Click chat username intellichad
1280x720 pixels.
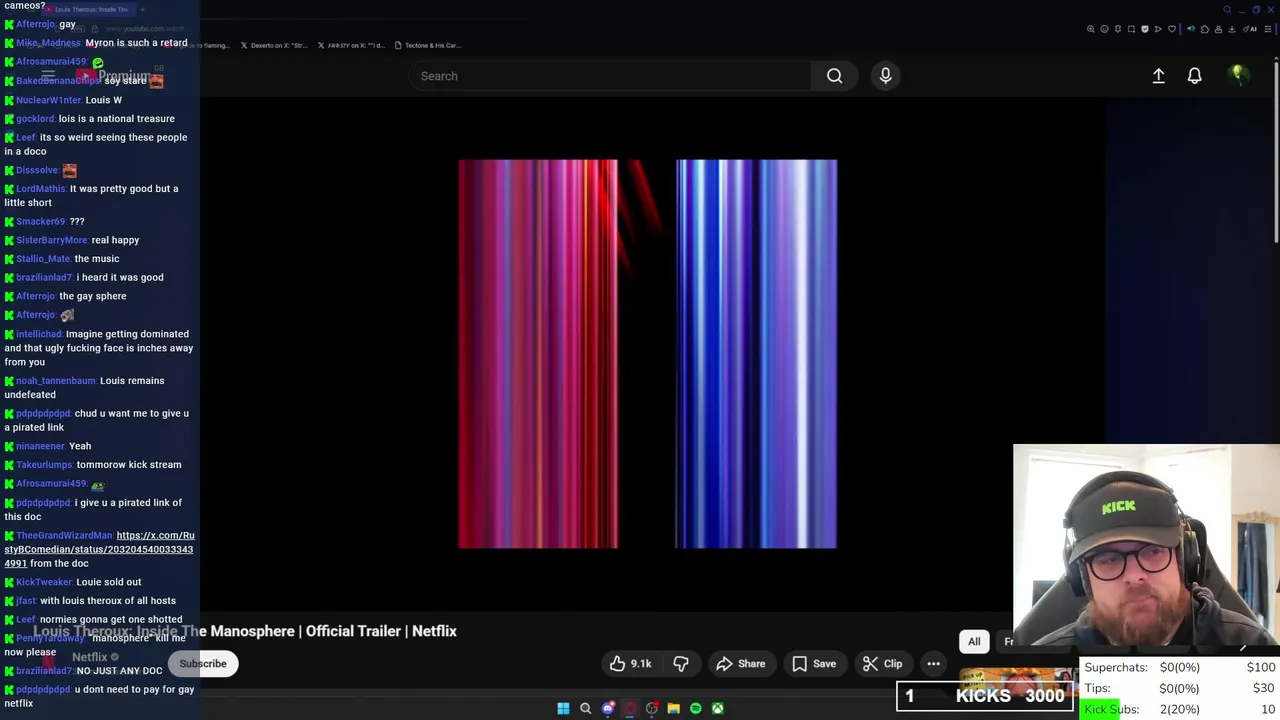coord(39,334)
